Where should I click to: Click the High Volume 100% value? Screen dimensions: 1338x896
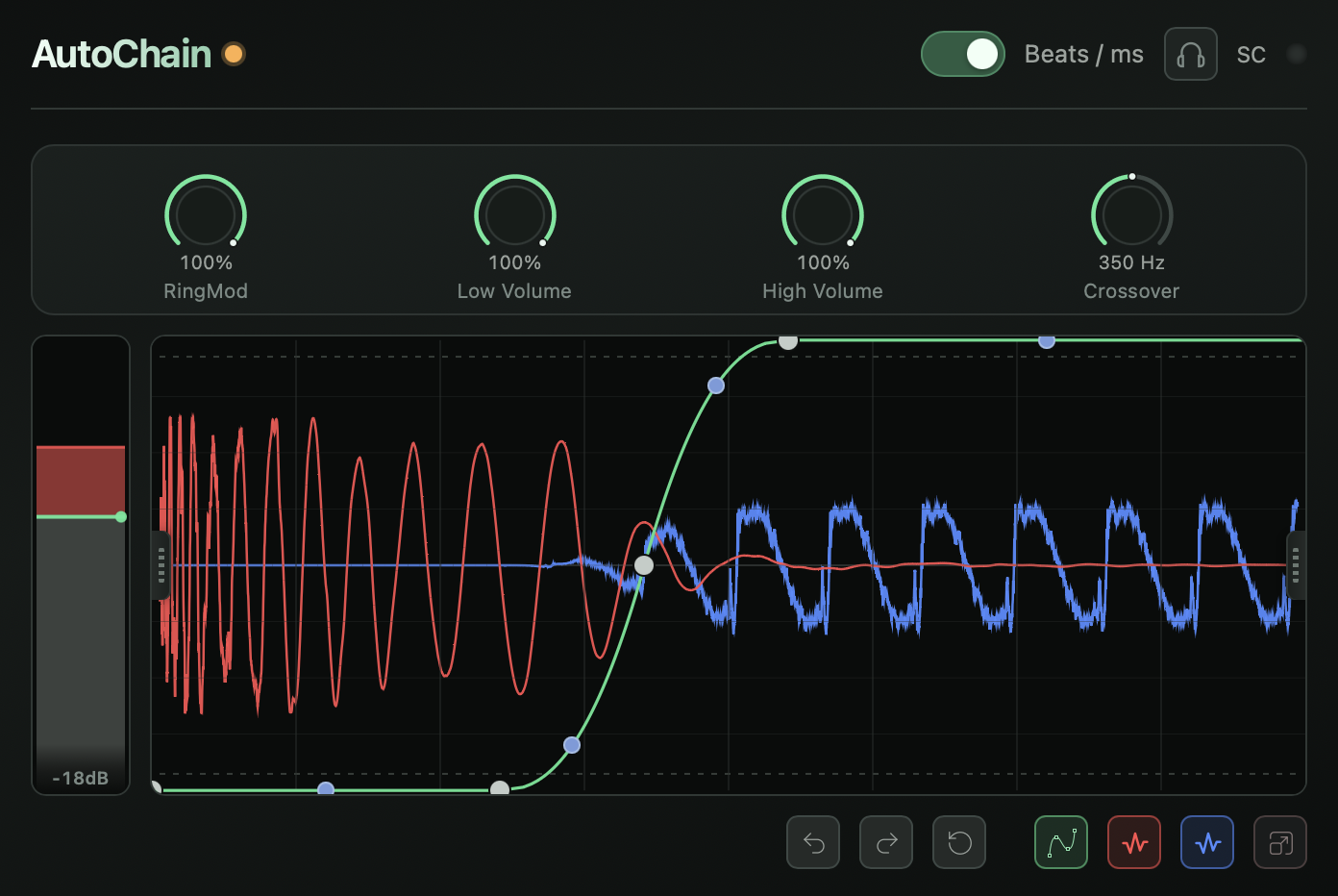823,262
